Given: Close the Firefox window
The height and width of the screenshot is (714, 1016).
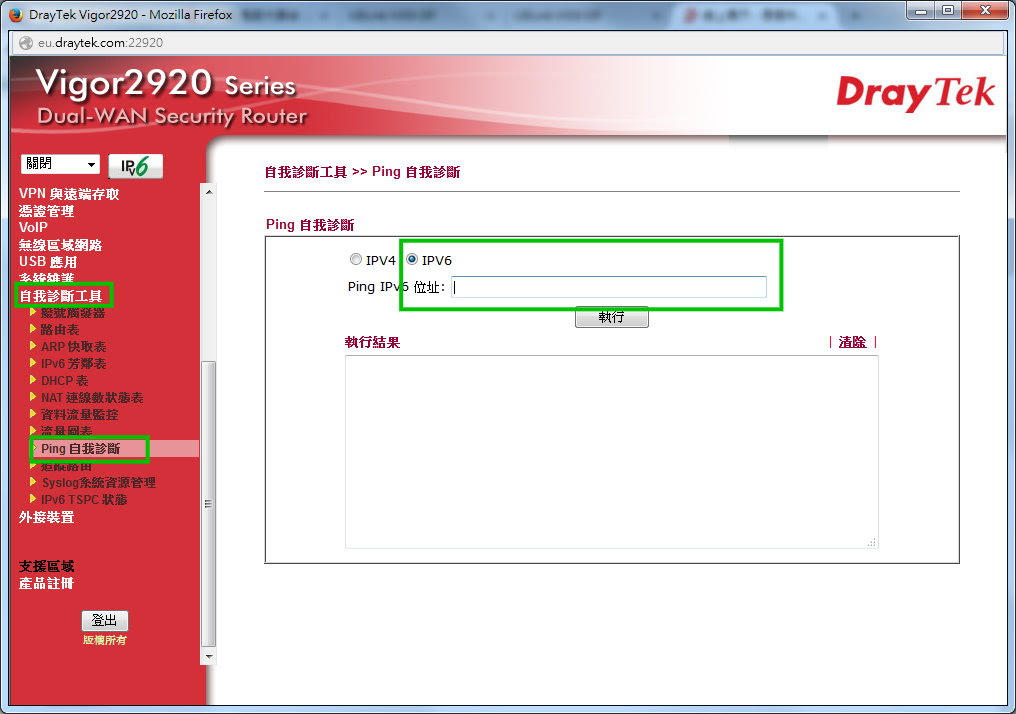Looking at the screenshot, I should pyautogui.click(x=986, y=10).
